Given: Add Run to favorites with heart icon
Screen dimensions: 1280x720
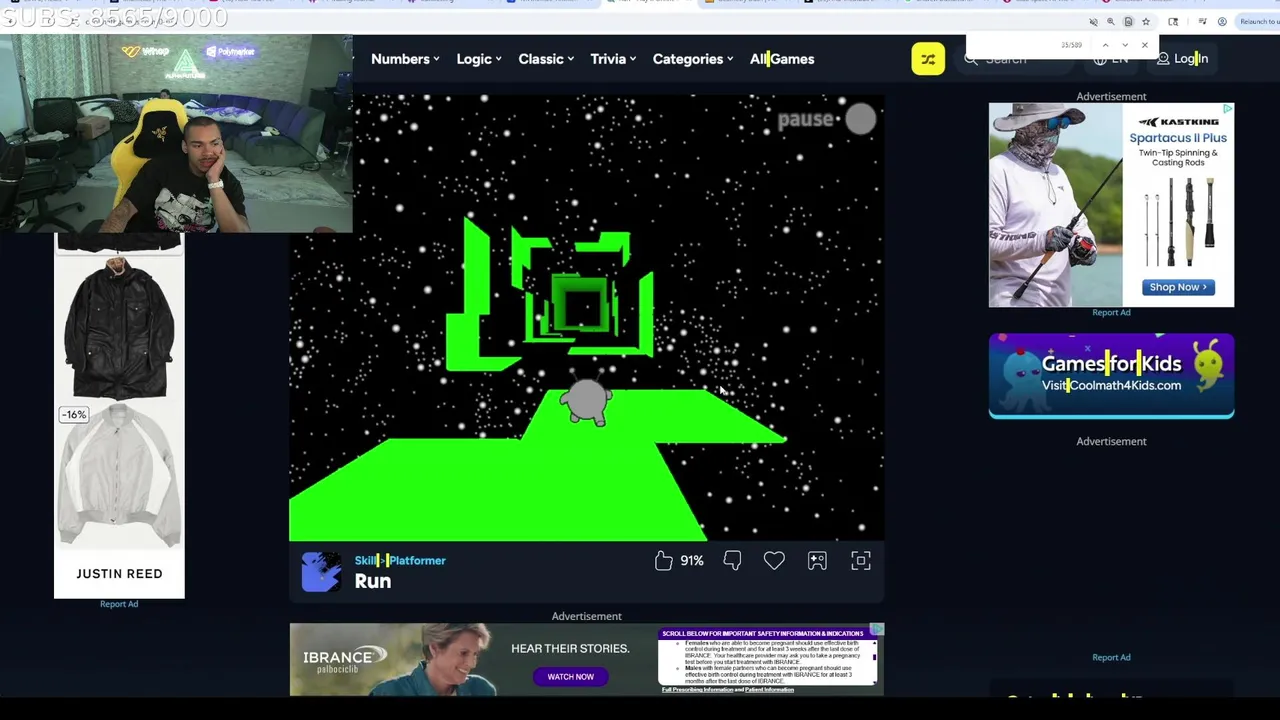Looking at the screenshot, I should pyautogui.click(x=774, y=561).
